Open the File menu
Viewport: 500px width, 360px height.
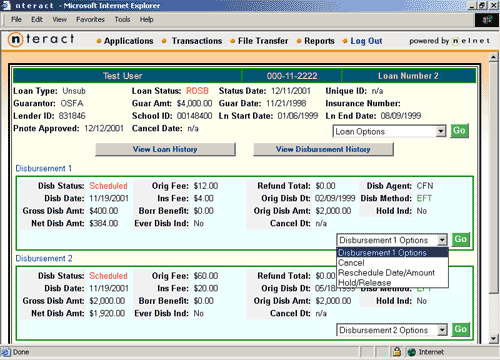coord(16,19)
